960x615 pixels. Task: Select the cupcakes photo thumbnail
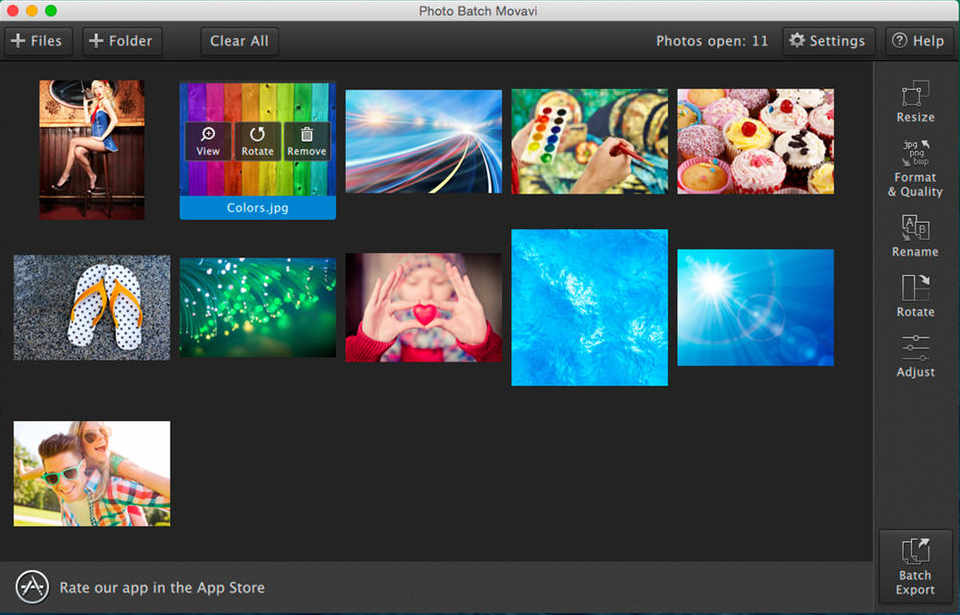click(755, 141)
